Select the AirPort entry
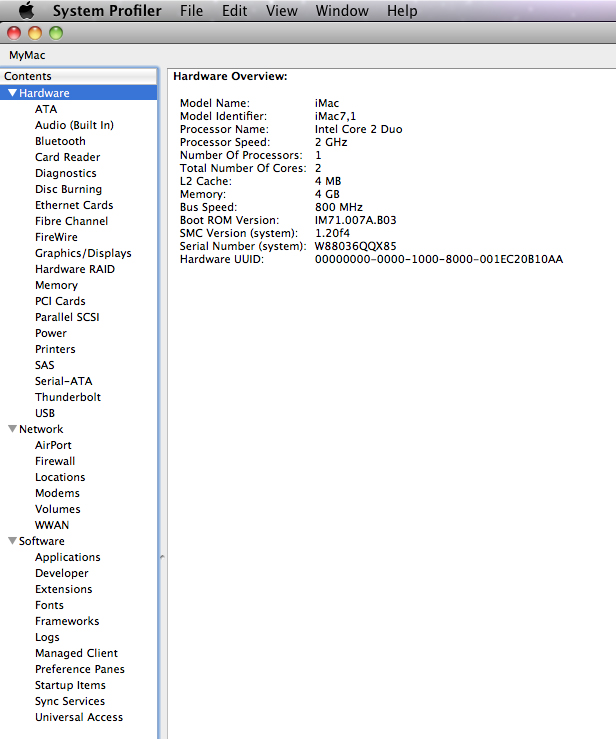616x739 pixels. click(53, 445)
